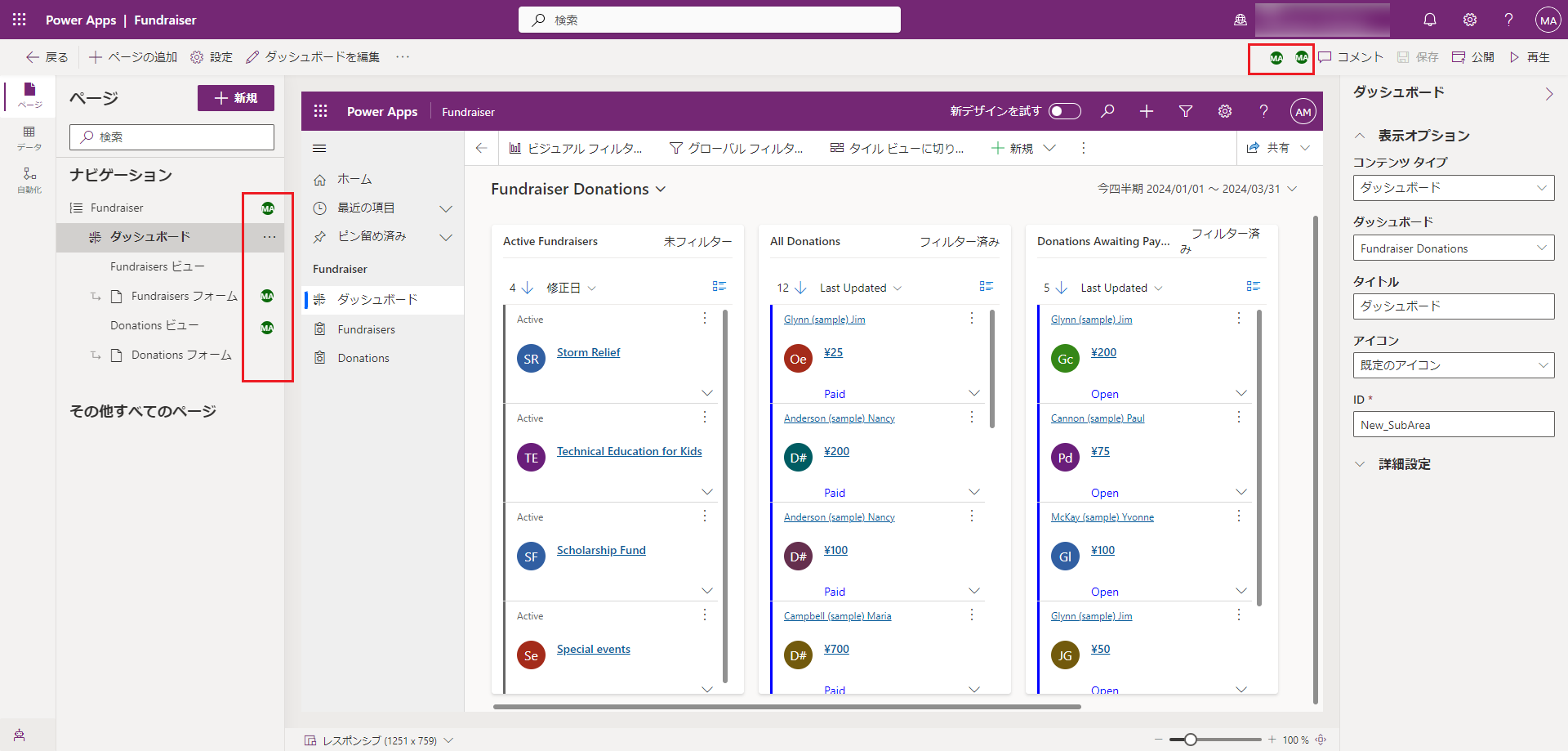Open more options for ダッシュボード page

tap(269, 237)
